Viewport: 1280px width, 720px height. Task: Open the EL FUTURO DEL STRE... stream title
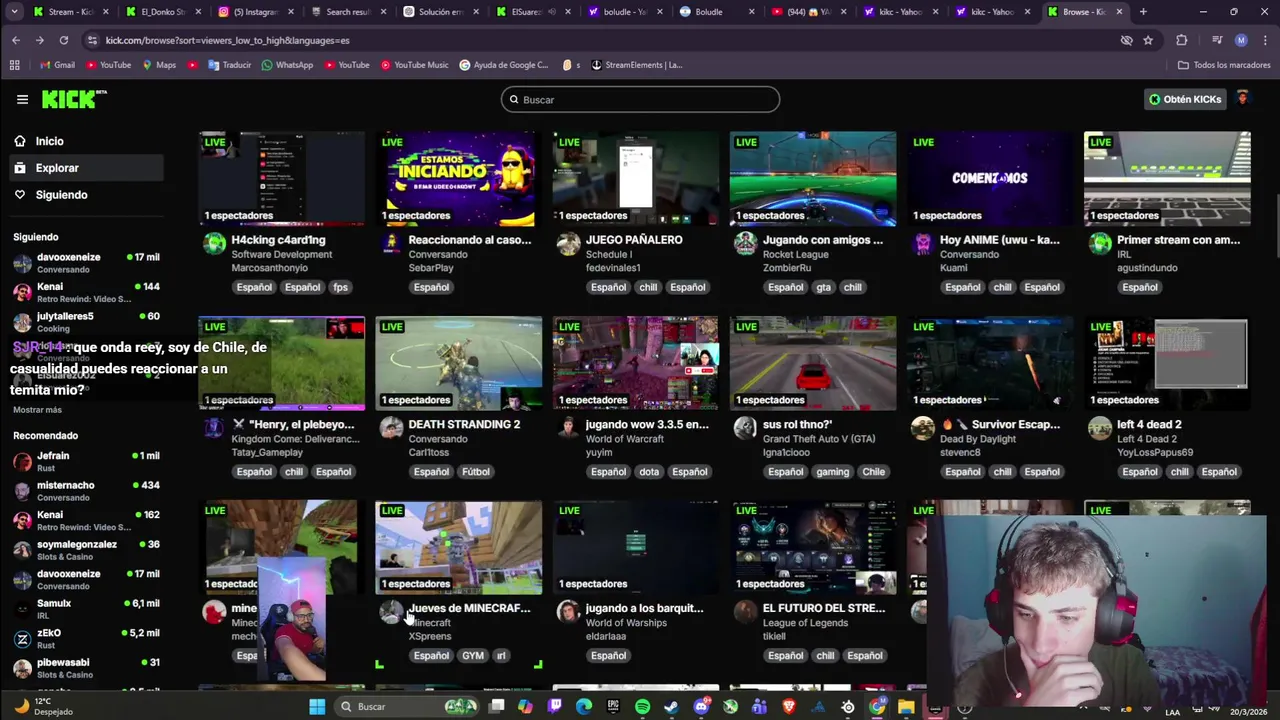tap(823, 608)
